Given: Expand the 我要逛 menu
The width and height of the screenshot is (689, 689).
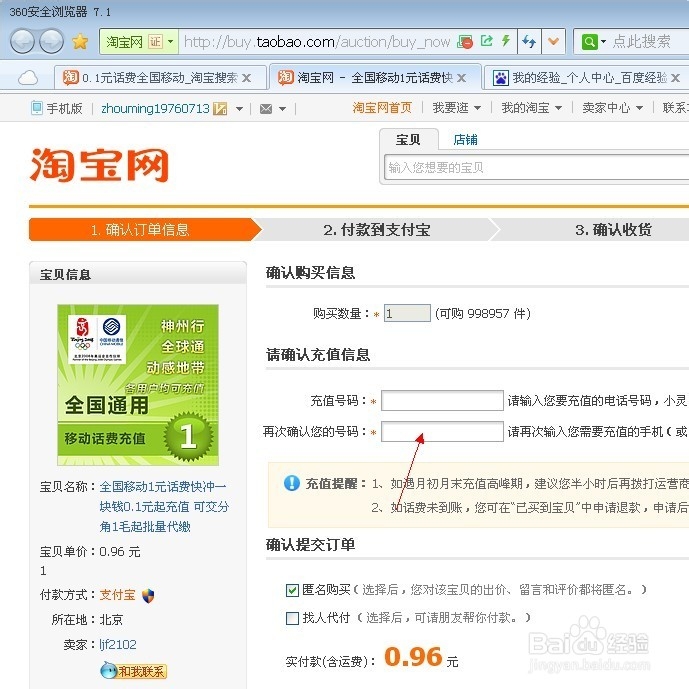Looking at the screenshot, I should [x=457, y=108].
